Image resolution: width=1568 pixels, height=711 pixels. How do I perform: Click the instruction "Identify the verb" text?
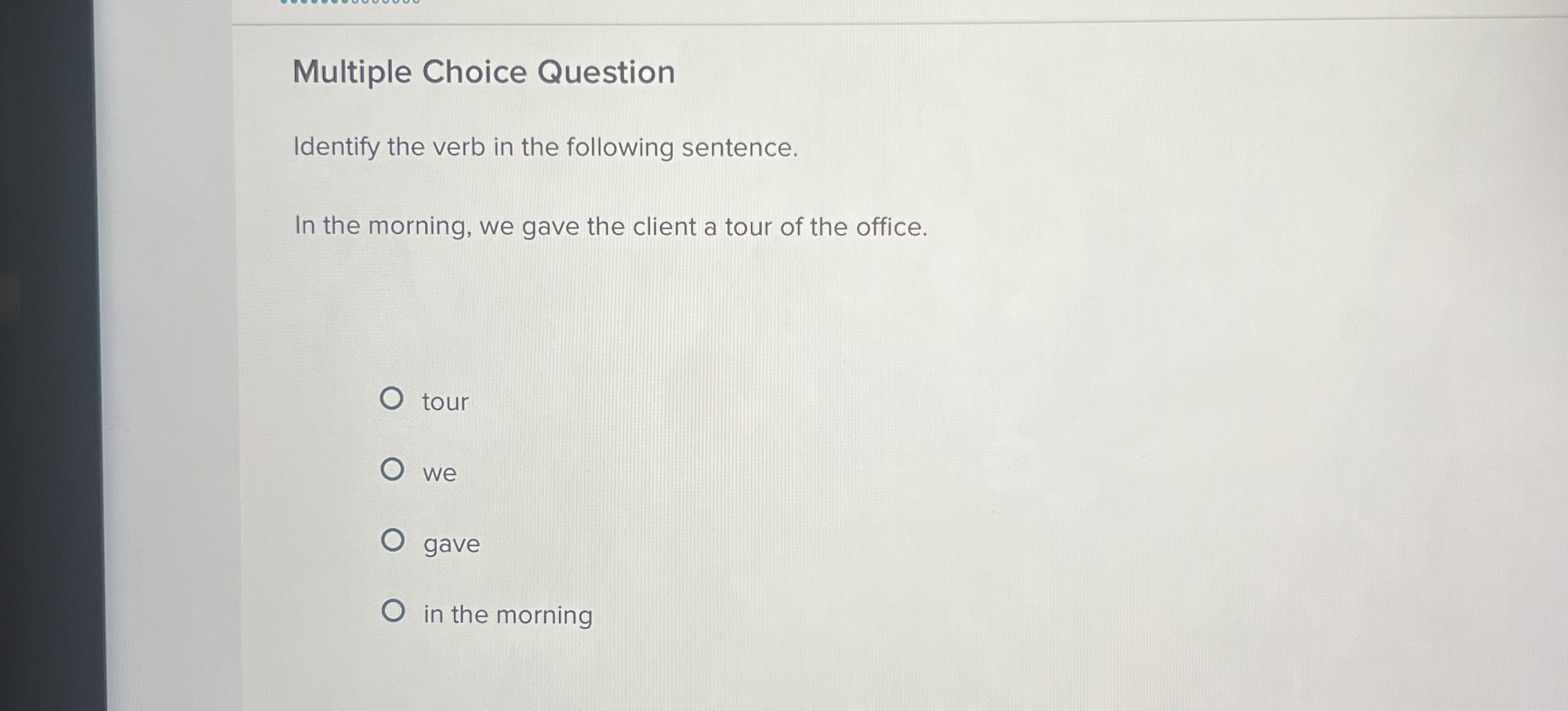(x=545, y=146)
